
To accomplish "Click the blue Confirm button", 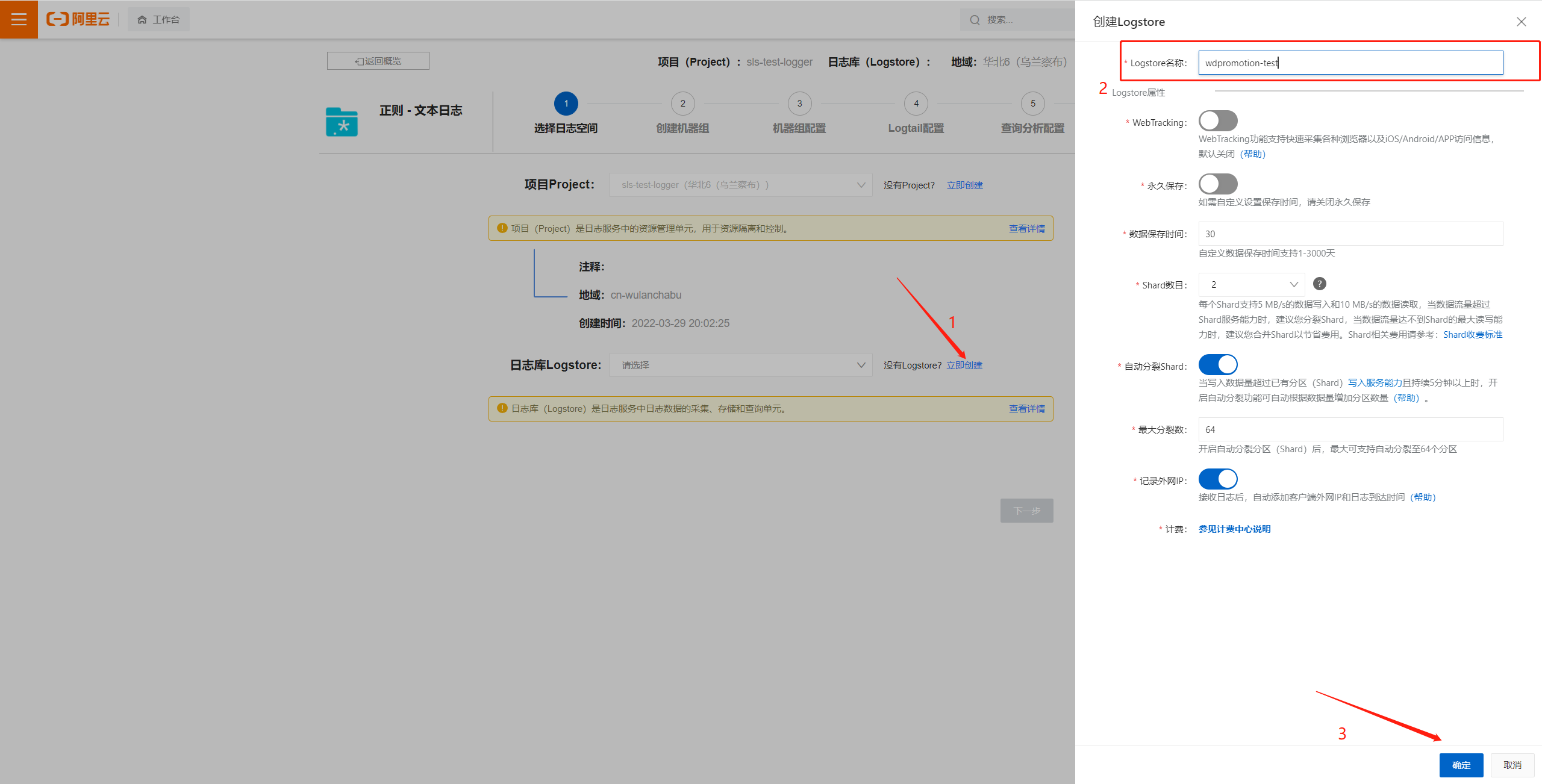I will (1461, 765).
